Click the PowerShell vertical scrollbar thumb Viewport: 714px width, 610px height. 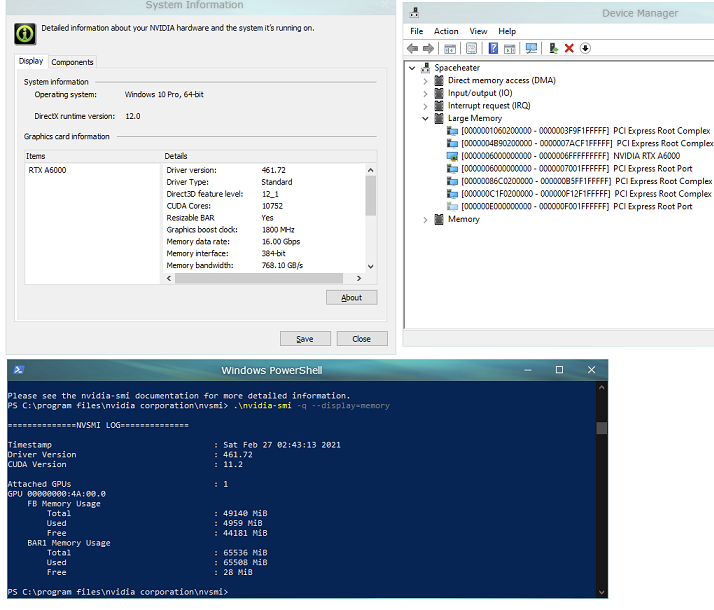(x=602, y=428)
